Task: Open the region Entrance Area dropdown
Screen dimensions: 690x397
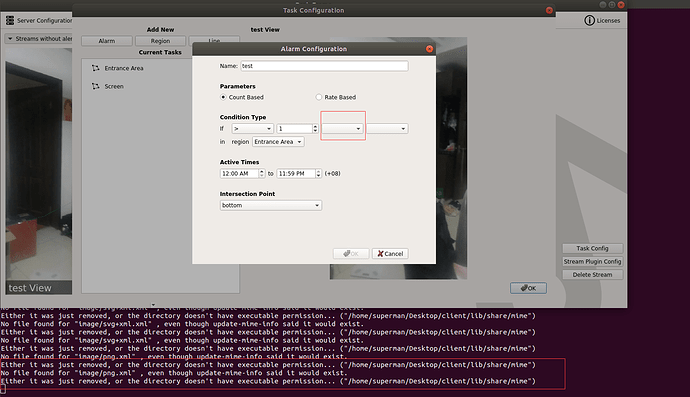Action: (x=278, y=142)
